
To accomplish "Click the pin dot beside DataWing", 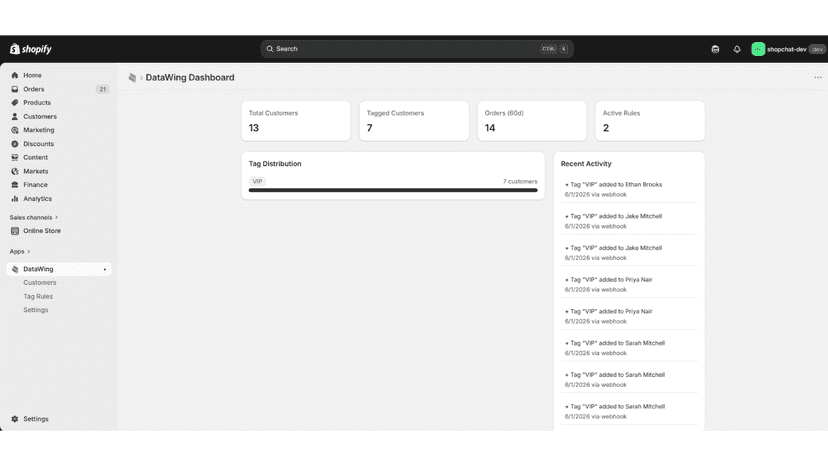I will (105, 269).
